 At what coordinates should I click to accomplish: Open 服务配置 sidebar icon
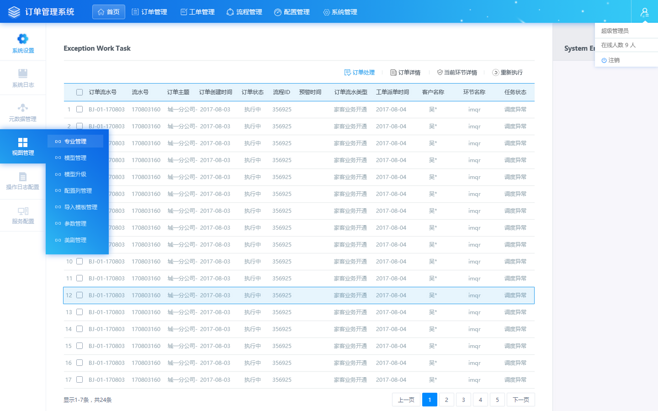[23, 211]
